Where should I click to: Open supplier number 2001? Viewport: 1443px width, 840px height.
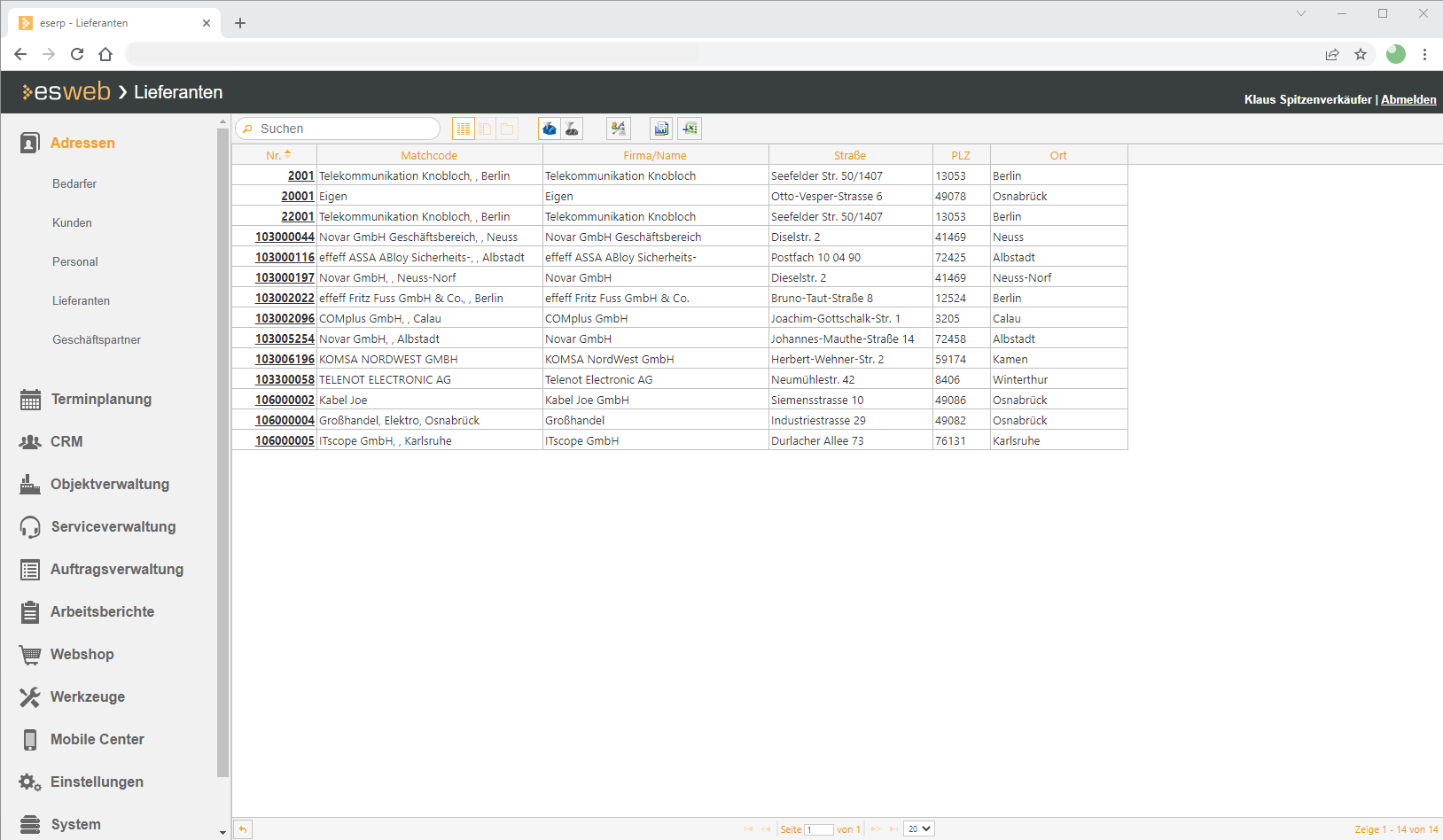click(300, 175)
